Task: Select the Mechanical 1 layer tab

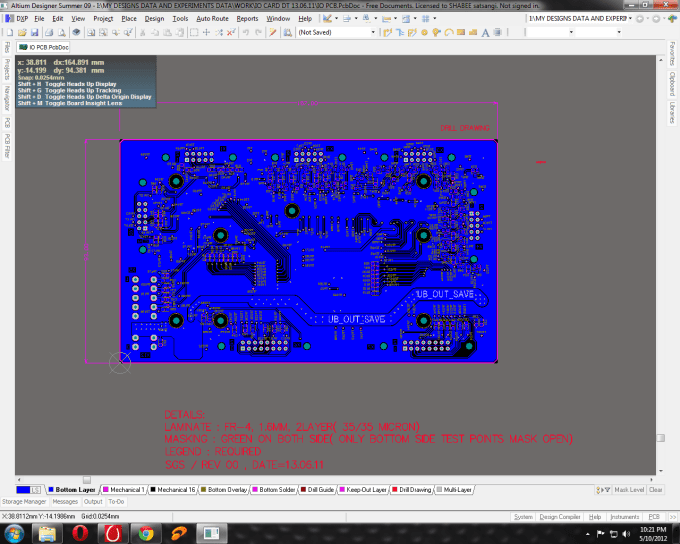Action: 124,490
